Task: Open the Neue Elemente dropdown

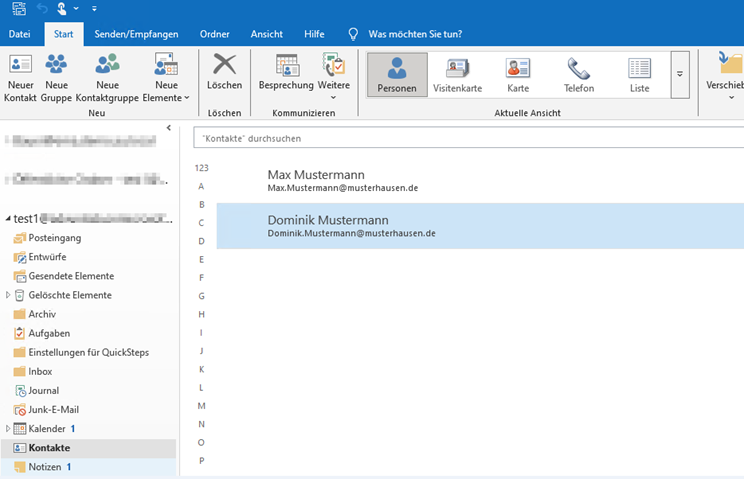Action: pos(166,77)
